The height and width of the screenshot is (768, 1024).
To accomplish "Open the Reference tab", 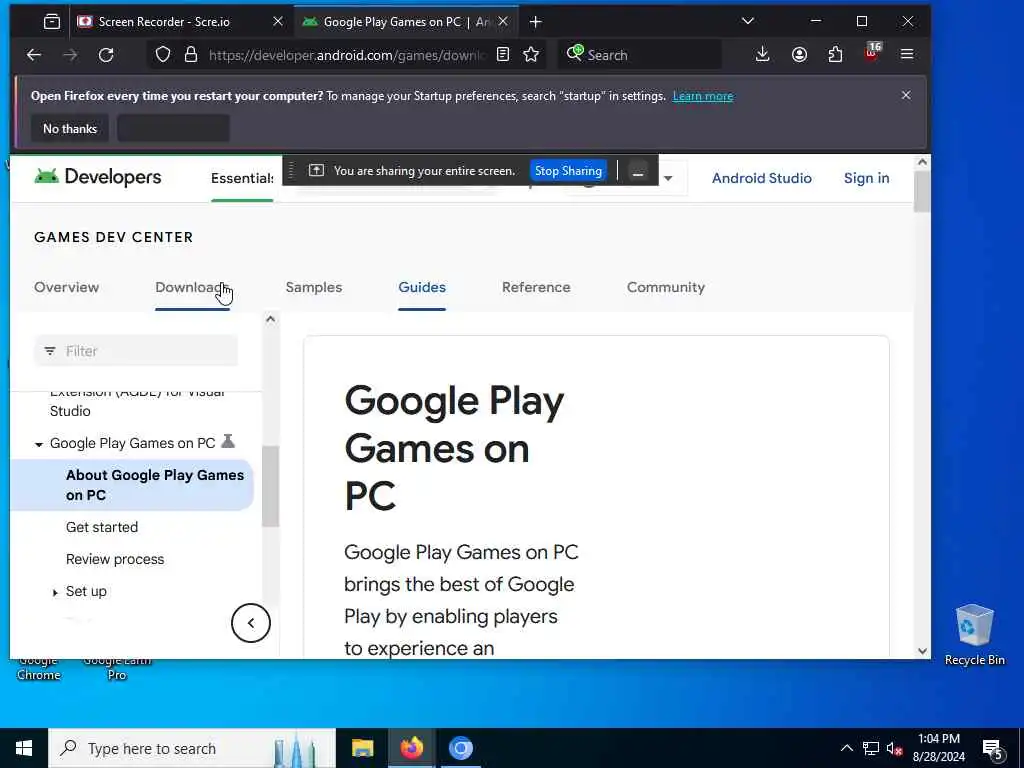I will pos(536,287).
